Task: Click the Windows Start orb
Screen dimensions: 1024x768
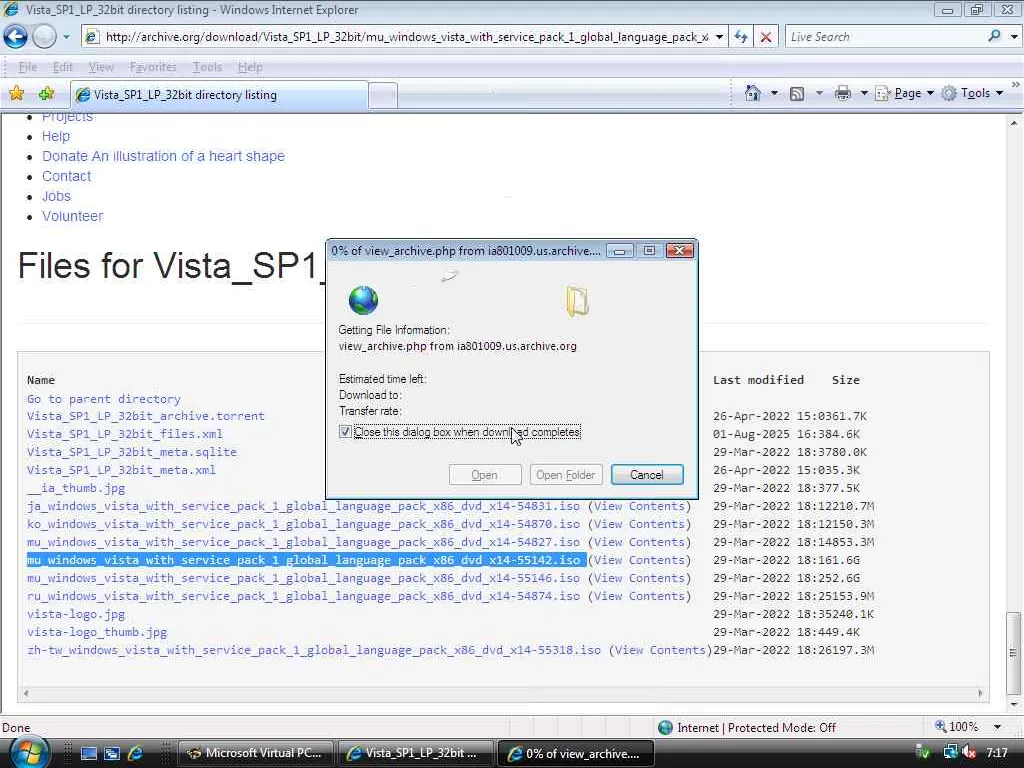Action: coord(29,752)
